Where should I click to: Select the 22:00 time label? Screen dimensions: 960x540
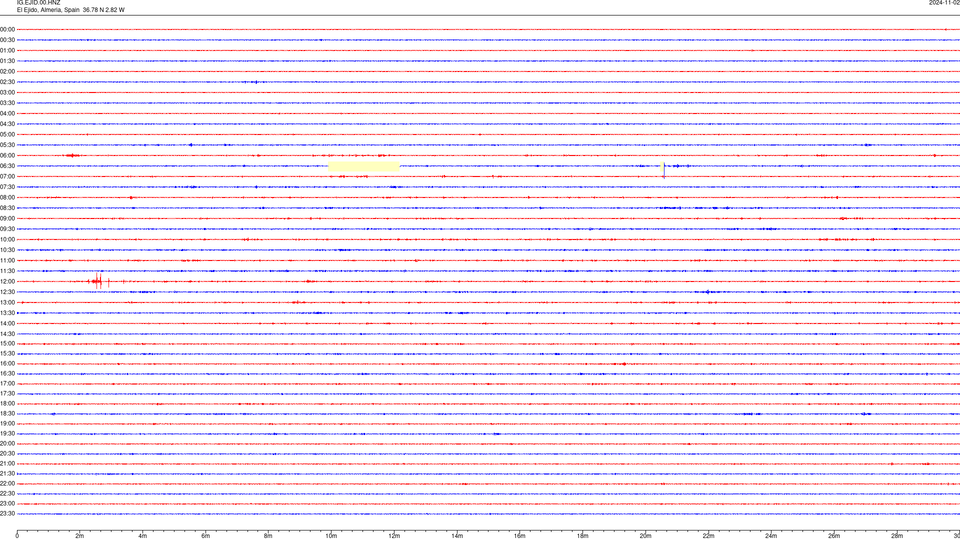7,484
